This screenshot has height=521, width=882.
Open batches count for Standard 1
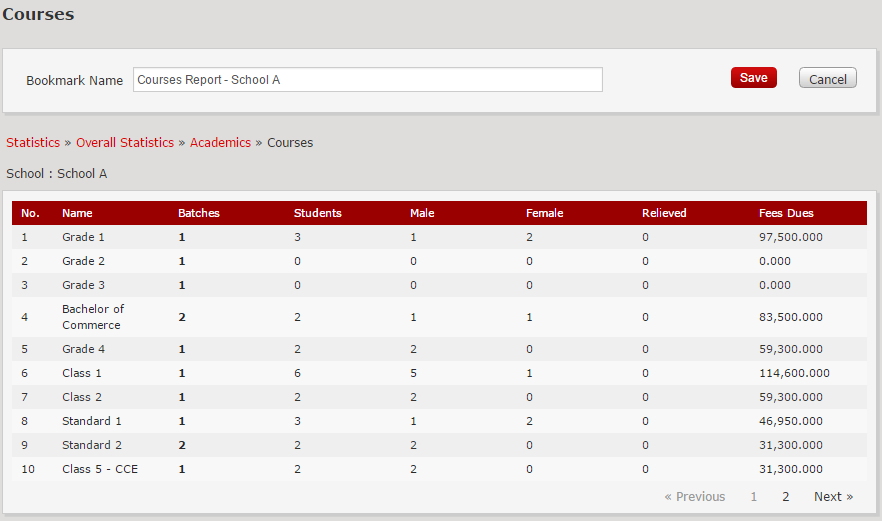(x=182, y=421)
